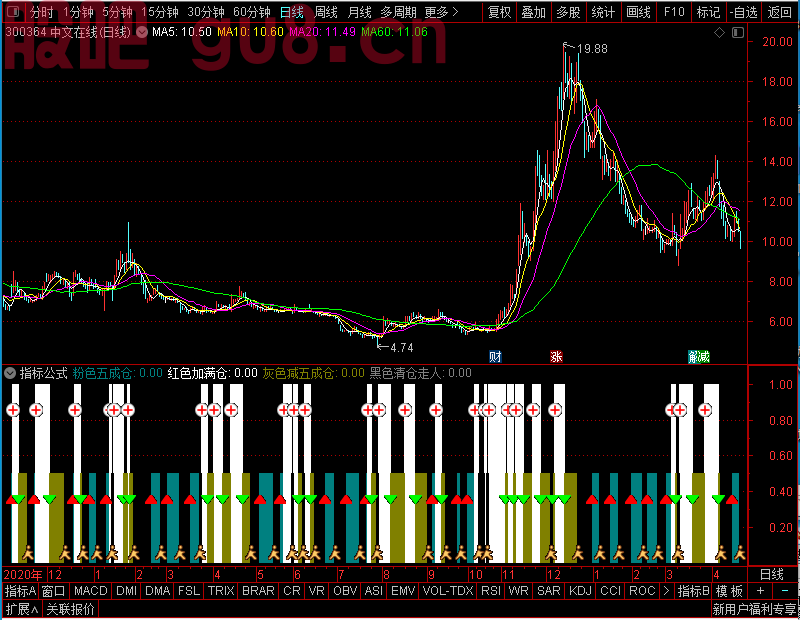
Task: Switch to 周线 weekly chart
Action: pyautogui.click(x=326, y=12)
